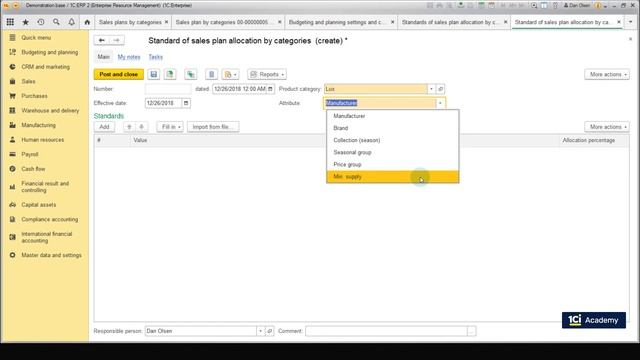Open the History clock icon
Viewport: 640px width, 360px height.
41,22
